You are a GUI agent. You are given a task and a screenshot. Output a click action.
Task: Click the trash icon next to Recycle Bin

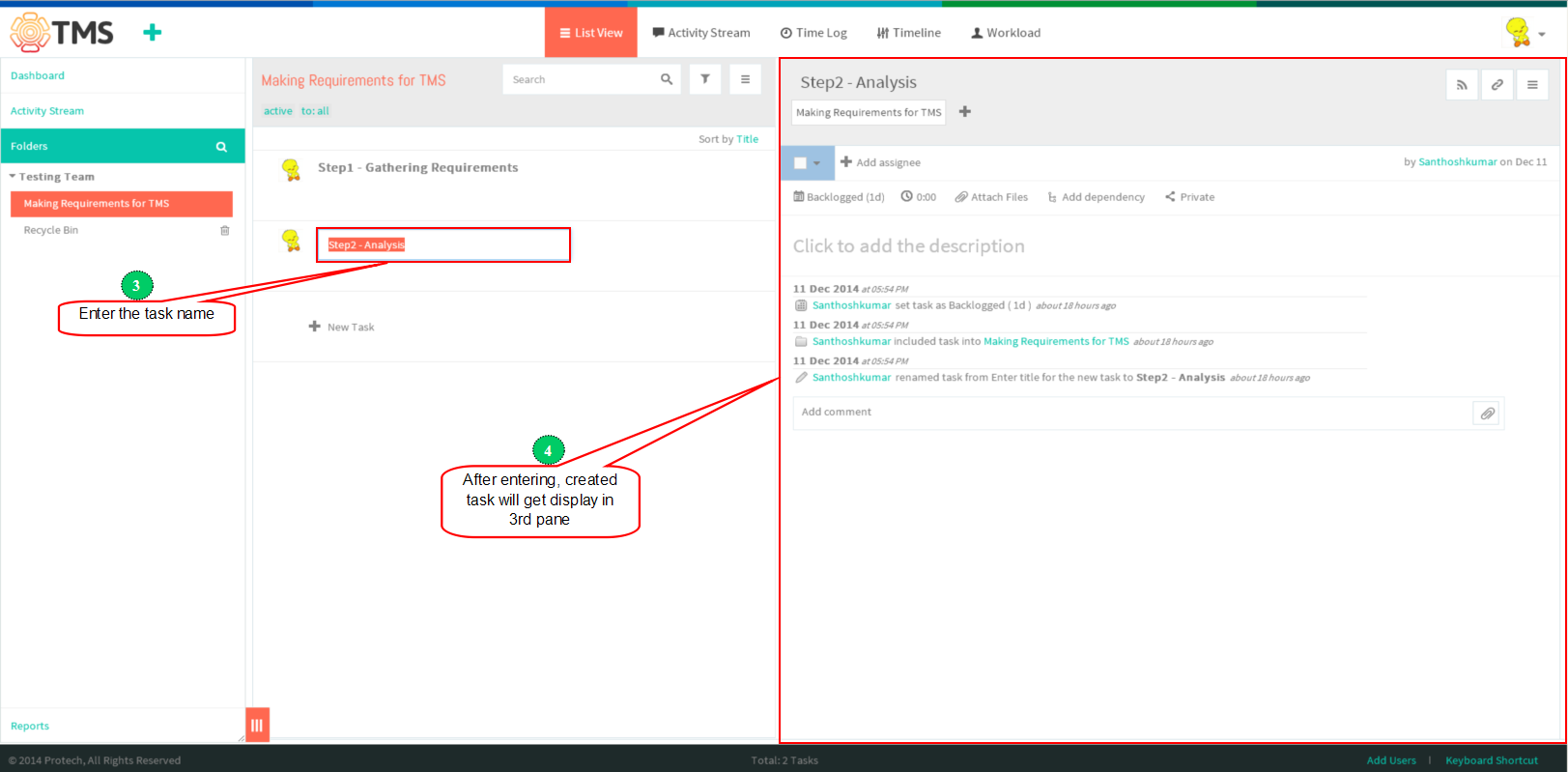pyautogui.click(x=225, y=230)
